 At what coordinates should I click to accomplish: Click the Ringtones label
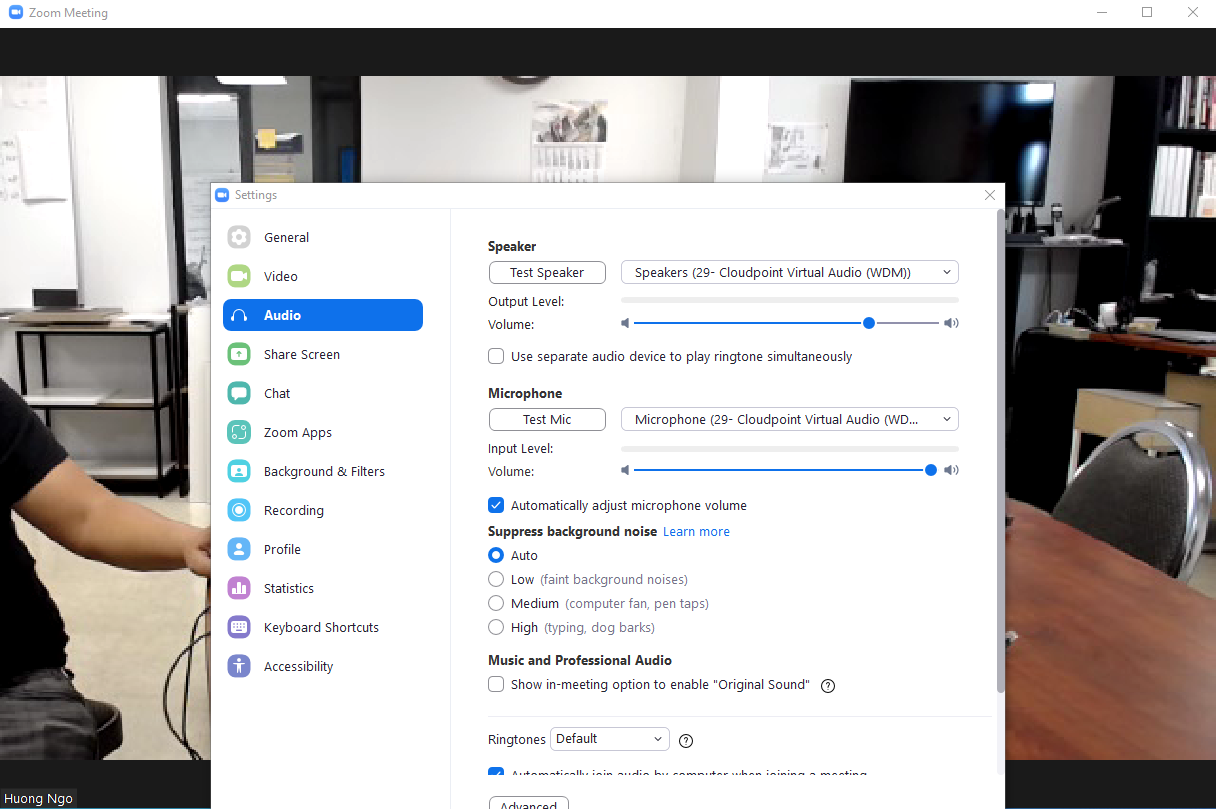(x=517, y=739)
